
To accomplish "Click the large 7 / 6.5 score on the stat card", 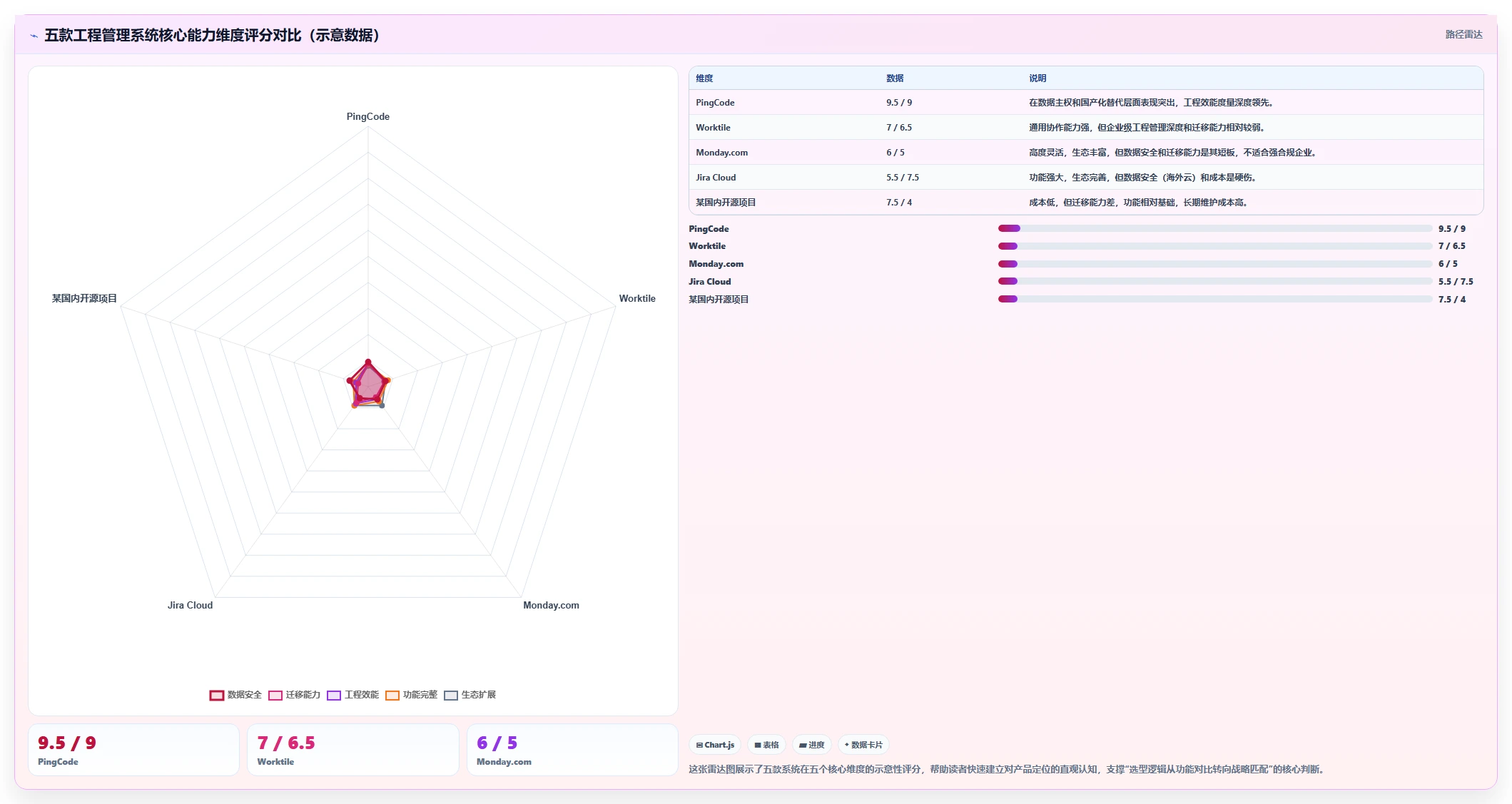I will [286, 743].
